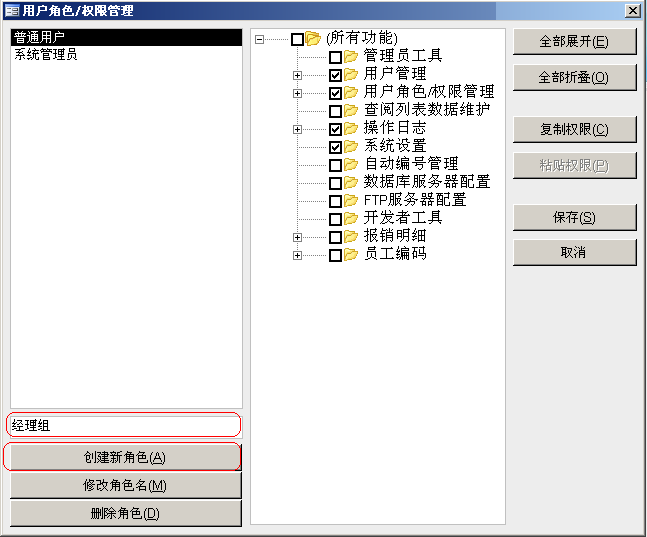Click the folder icon next to 开发者工具

coord(351,218)
